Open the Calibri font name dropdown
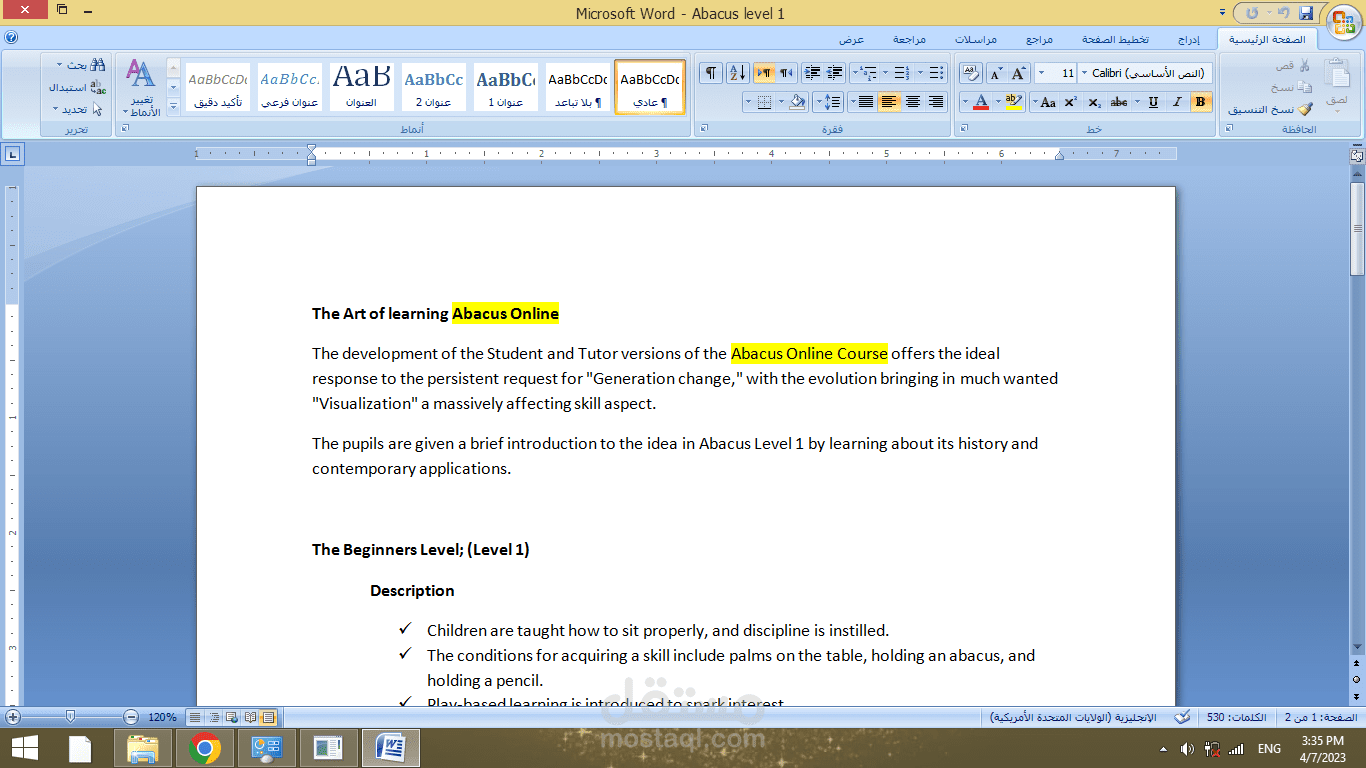This screenshot has height=768, width=1366. pyautogui.click(x=1084, y=73)
